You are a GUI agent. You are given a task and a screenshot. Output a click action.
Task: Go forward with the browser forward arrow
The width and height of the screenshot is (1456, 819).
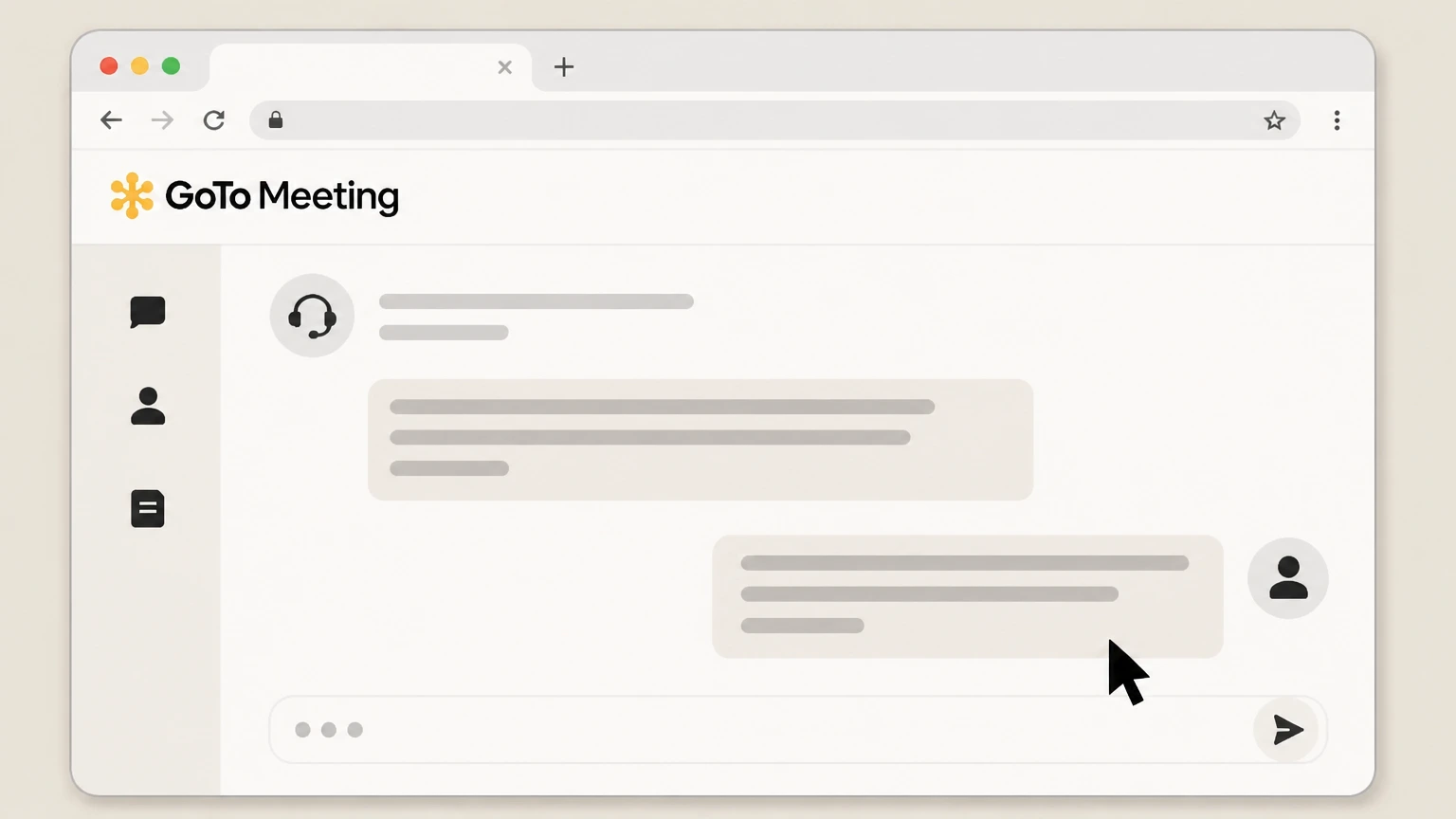162,120
